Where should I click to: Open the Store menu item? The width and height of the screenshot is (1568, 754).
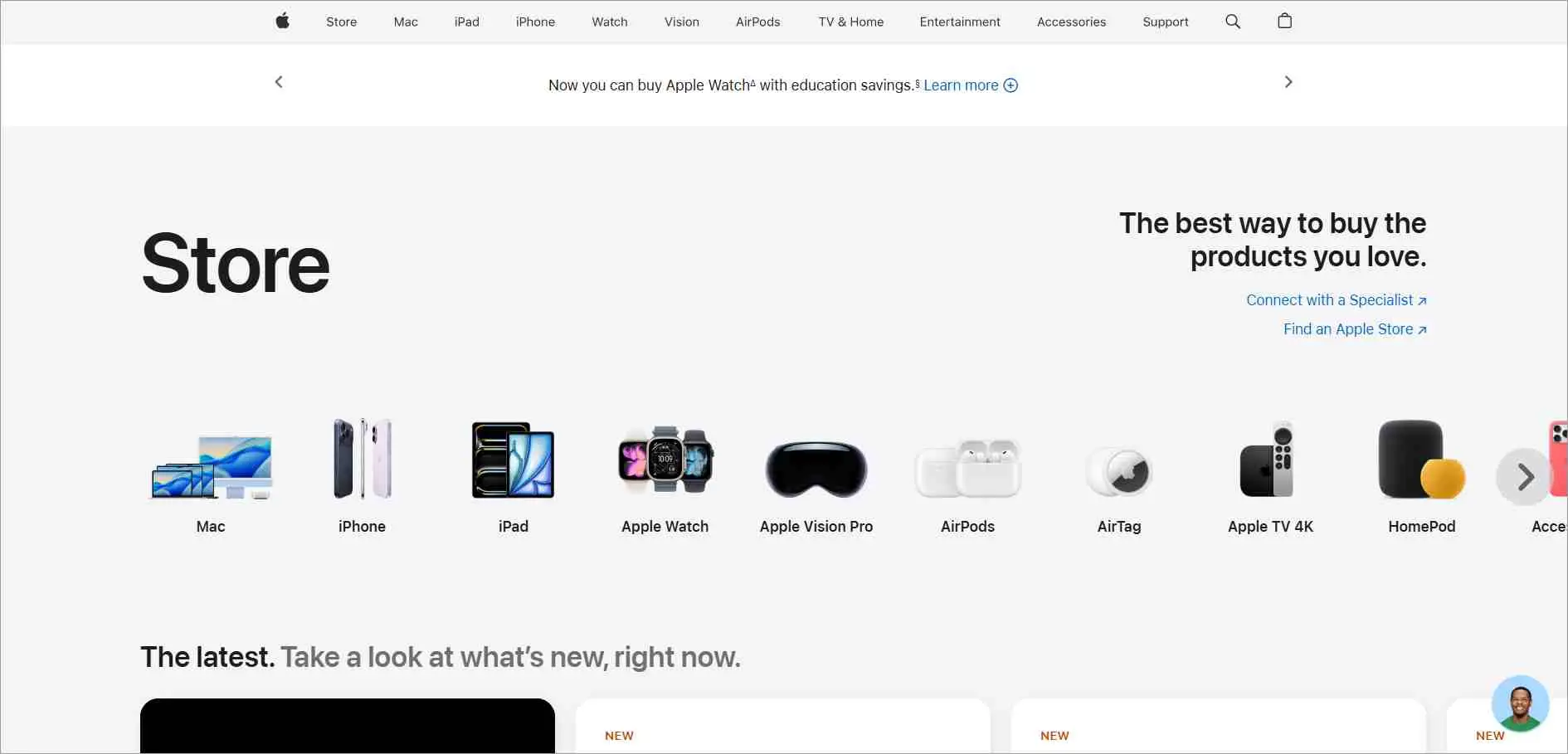(x=341, y=22)
